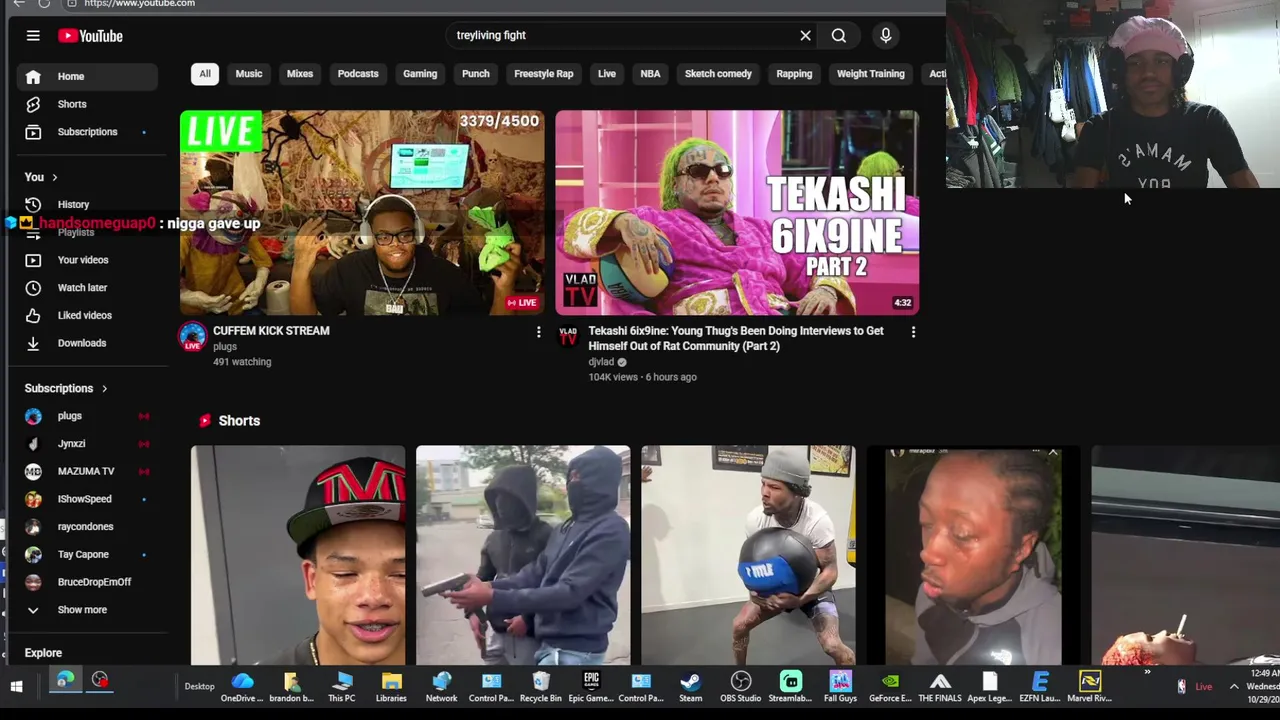Select the Gaming filter chip
This screenshot has width=1280, height=720.
tap(420, 74)
